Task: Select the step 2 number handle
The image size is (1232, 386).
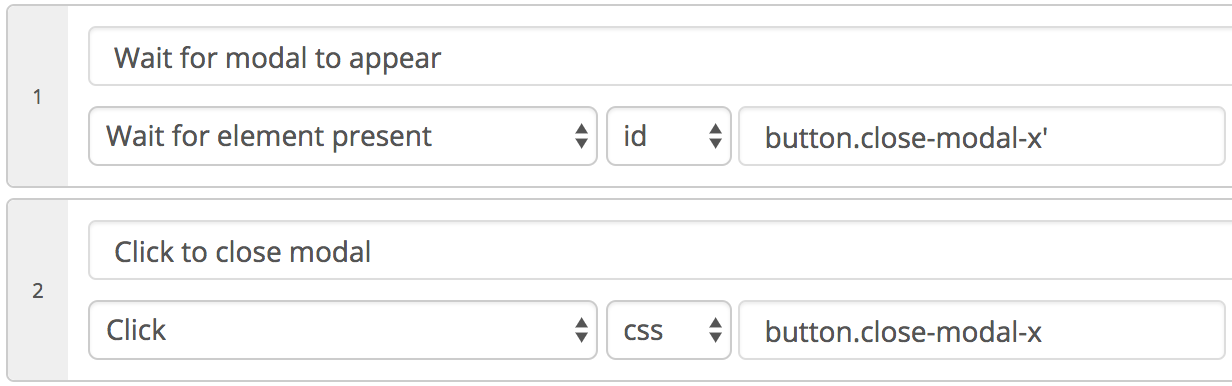Action: point(38,292)
